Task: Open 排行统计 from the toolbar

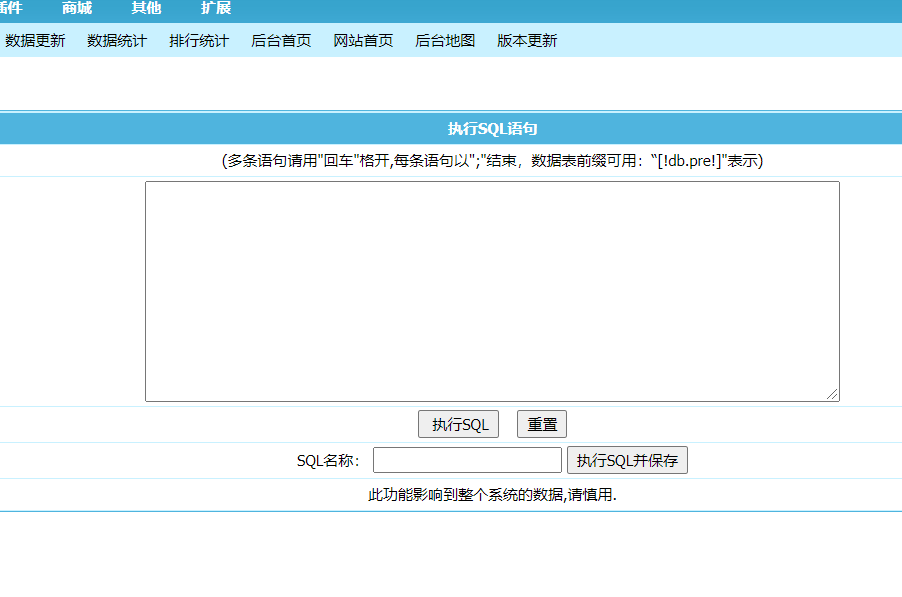Action: (x=198, y=41)
